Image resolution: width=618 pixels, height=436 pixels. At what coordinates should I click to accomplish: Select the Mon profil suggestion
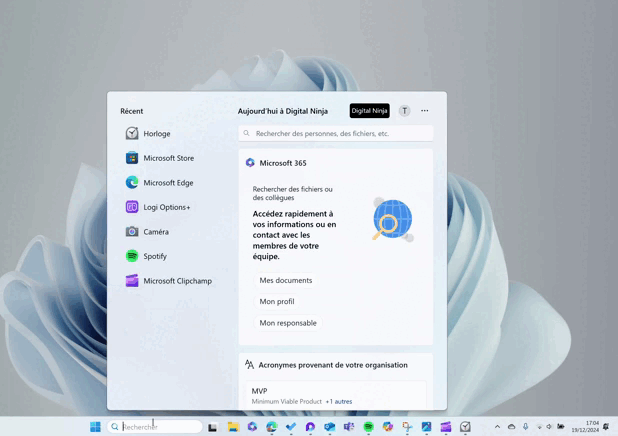(x=276, y=302)
